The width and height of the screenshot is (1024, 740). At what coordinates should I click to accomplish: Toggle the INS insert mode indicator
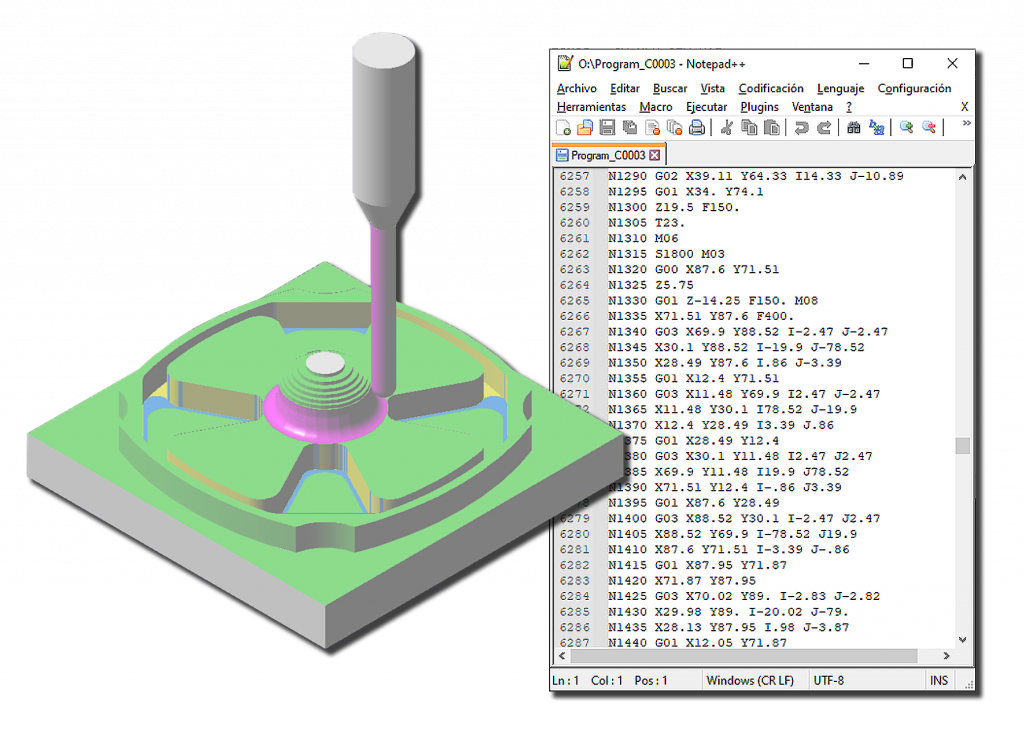tap(938, 680)
